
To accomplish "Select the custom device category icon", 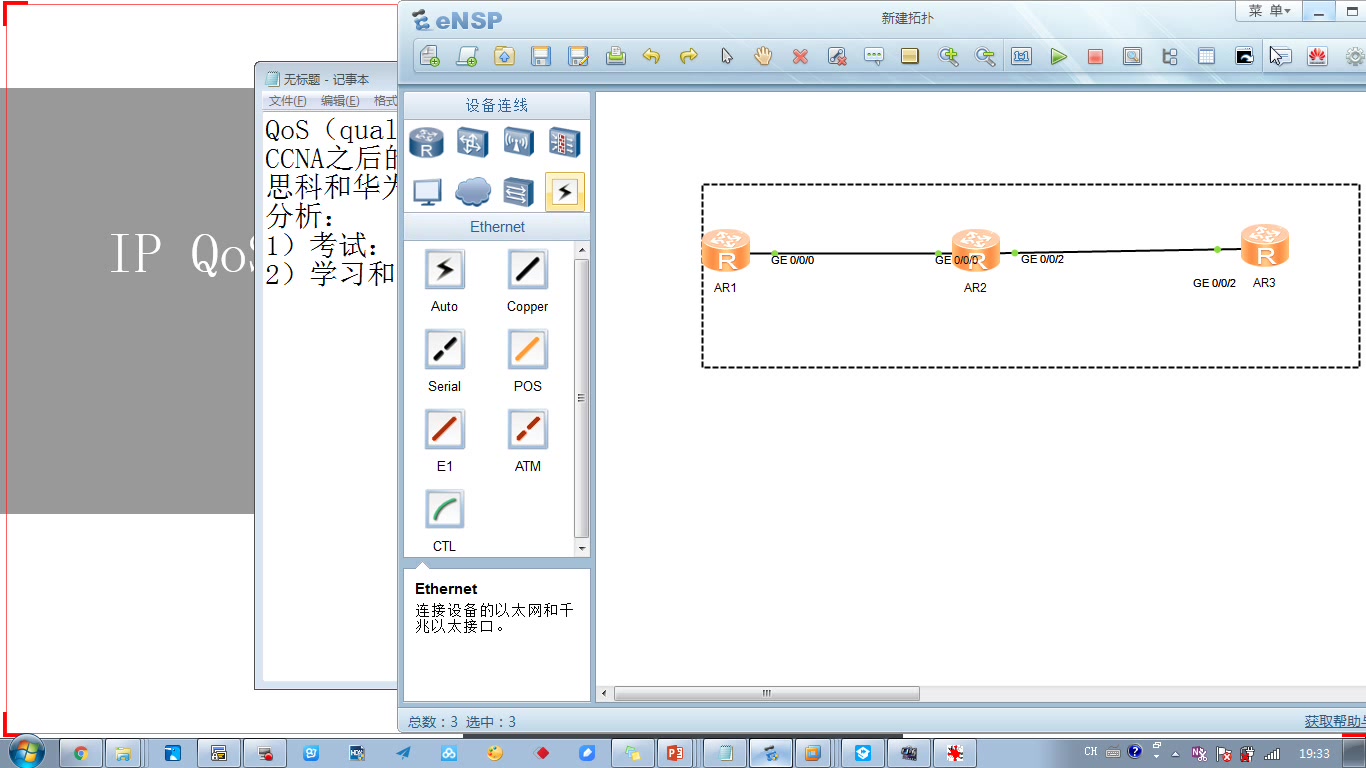I will tap(518, 191).
